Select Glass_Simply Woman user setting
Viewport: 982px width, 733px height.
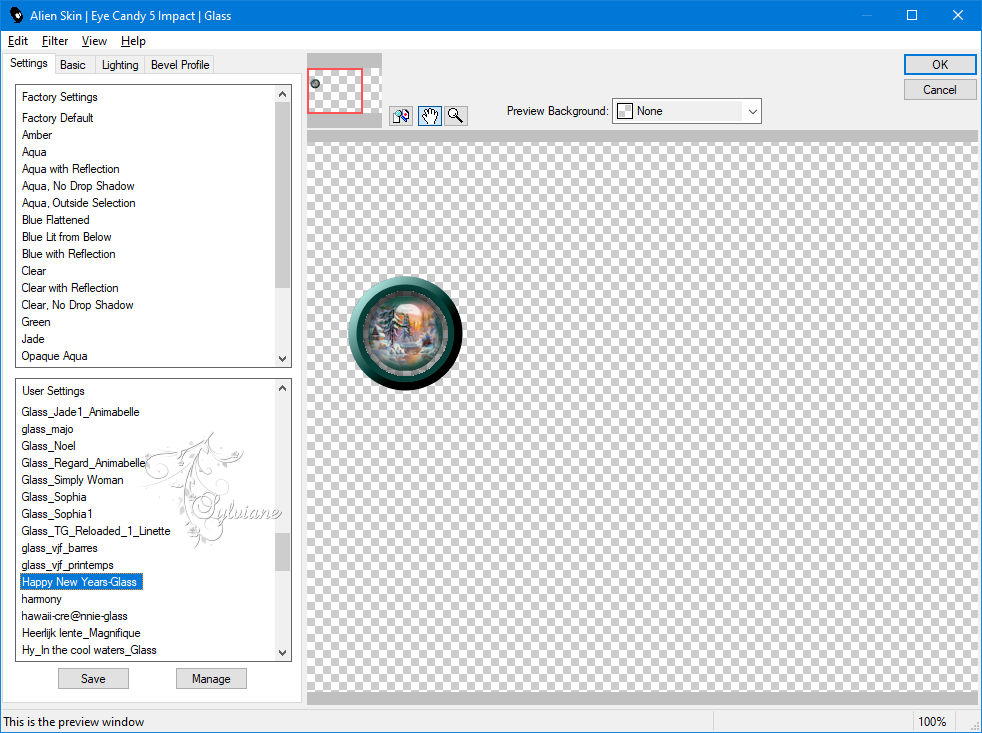pyautogui.click(x=72, y=479)
